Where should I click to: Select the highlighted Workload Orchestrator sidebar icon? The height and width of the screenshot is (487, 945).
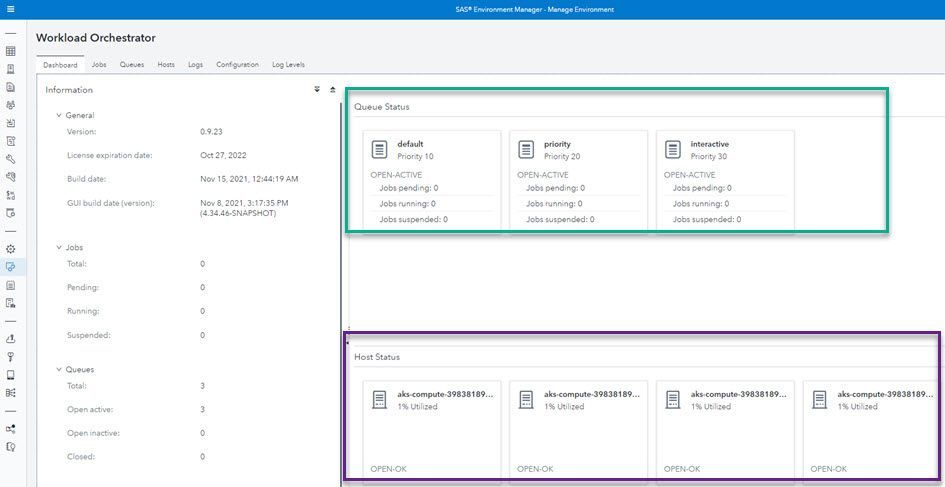10,267
